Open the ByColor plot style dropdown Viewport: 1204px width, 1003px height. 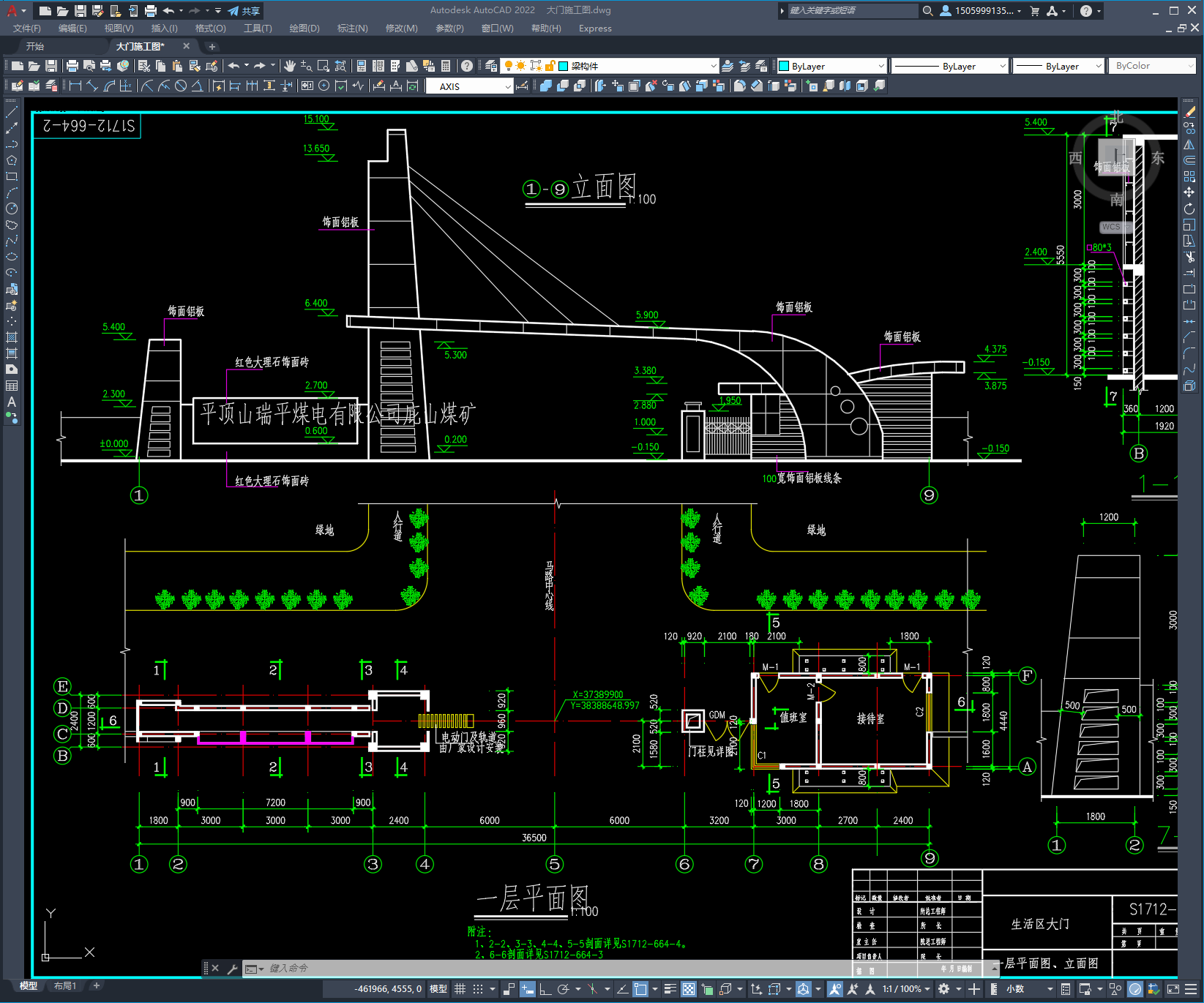1191,66
